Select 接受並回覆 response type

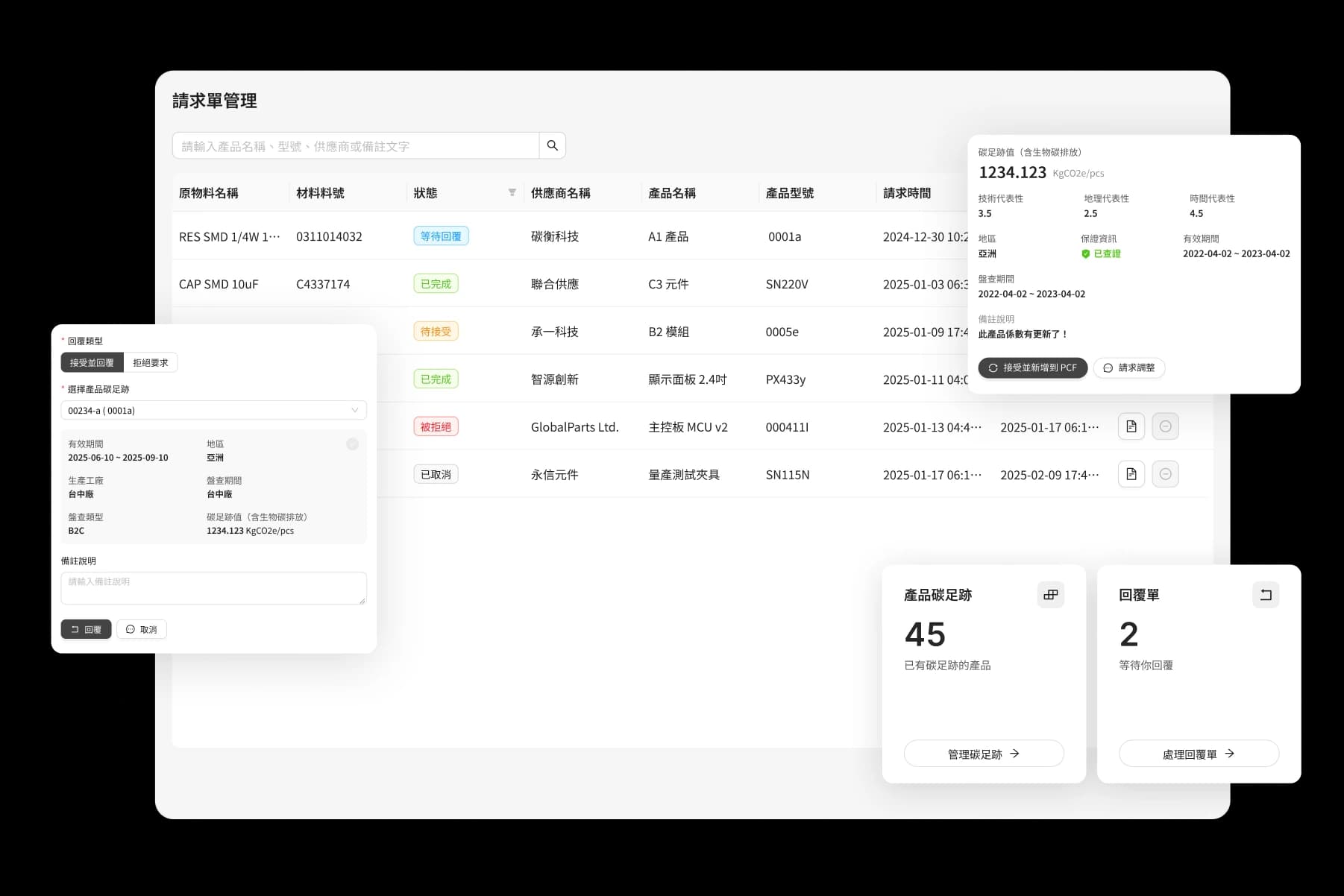[x=92, y=362]
